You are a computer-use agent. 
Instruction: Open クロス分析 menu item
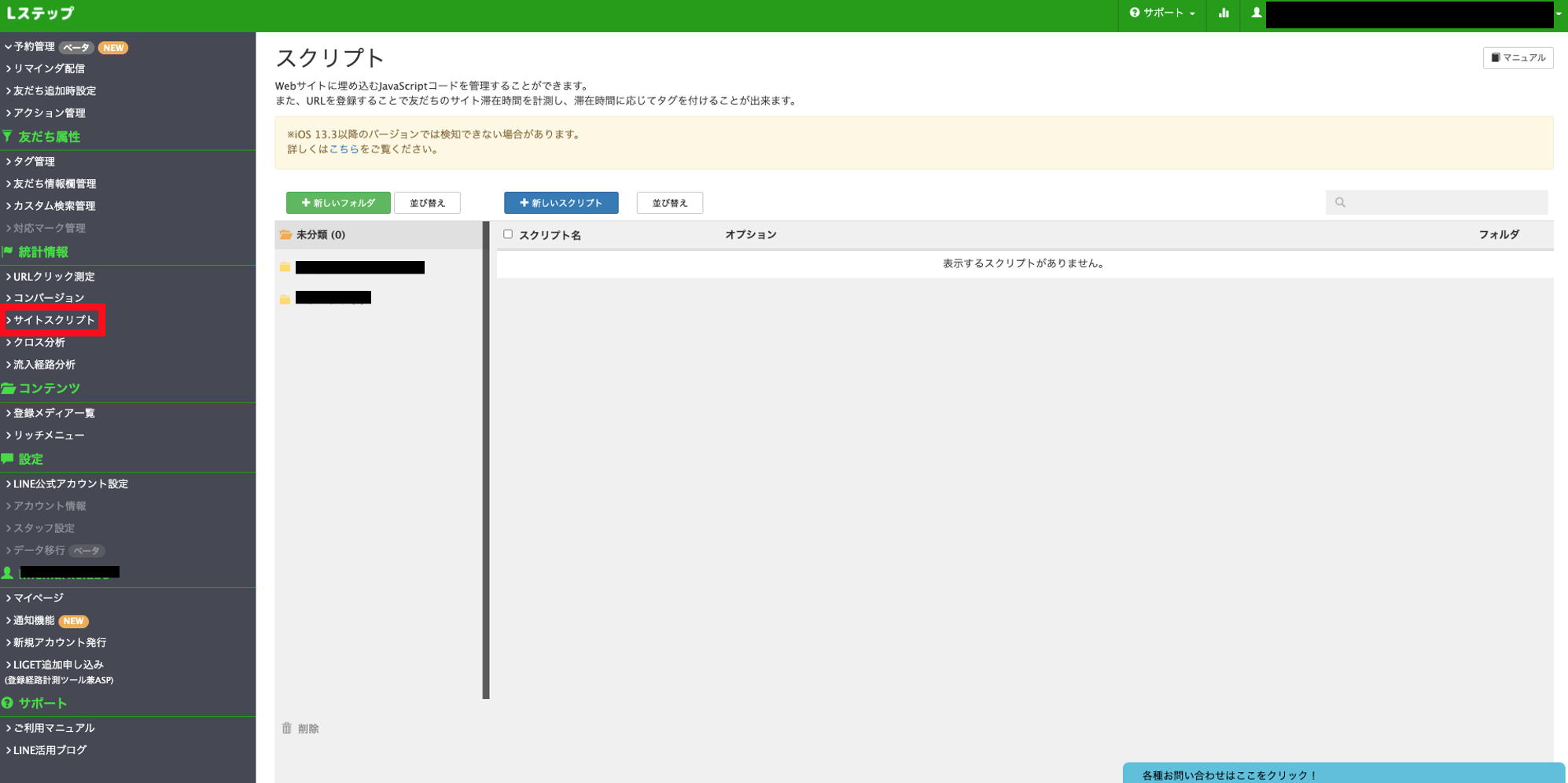point(35,343)
